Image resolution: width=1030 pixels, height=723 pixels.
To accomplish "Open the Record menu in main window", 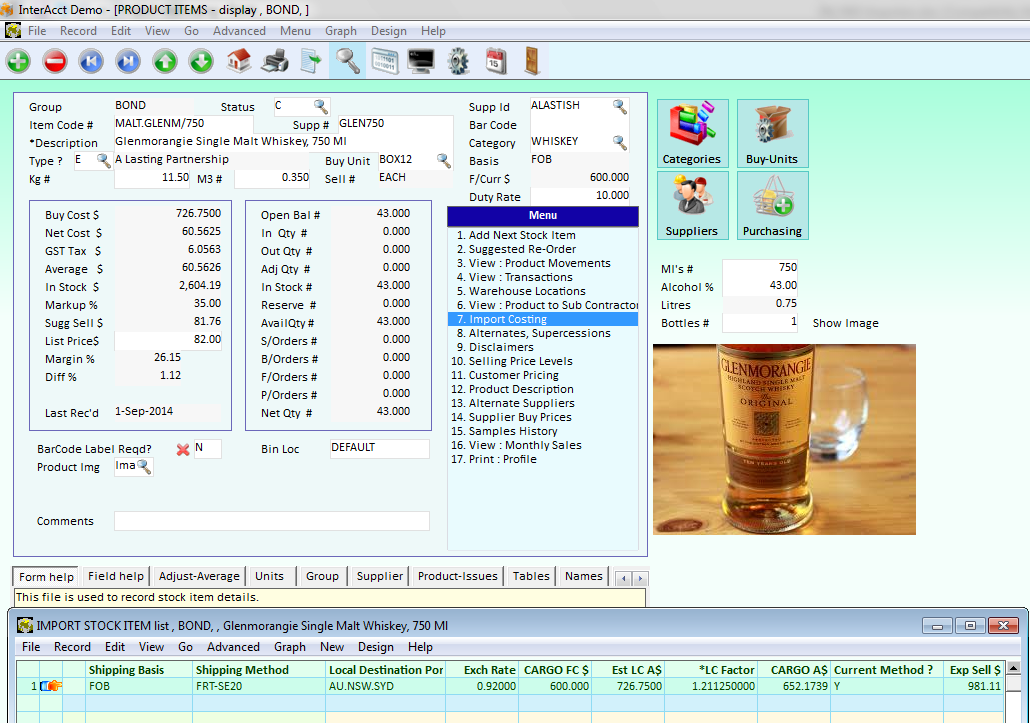I will click(78, 31).
